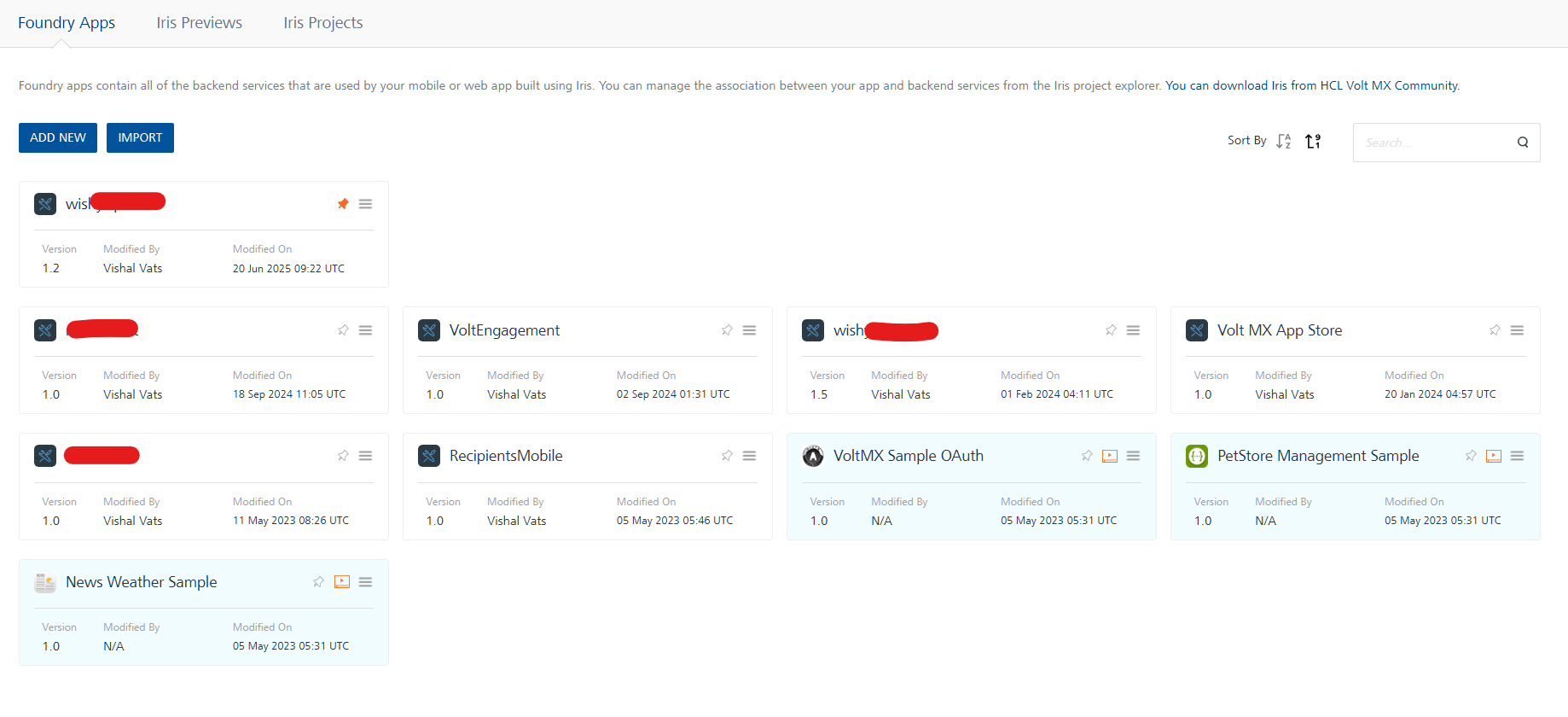Click the ADD NEW button
Viewport: 1568px width, 717px height.
pos(58,137)
